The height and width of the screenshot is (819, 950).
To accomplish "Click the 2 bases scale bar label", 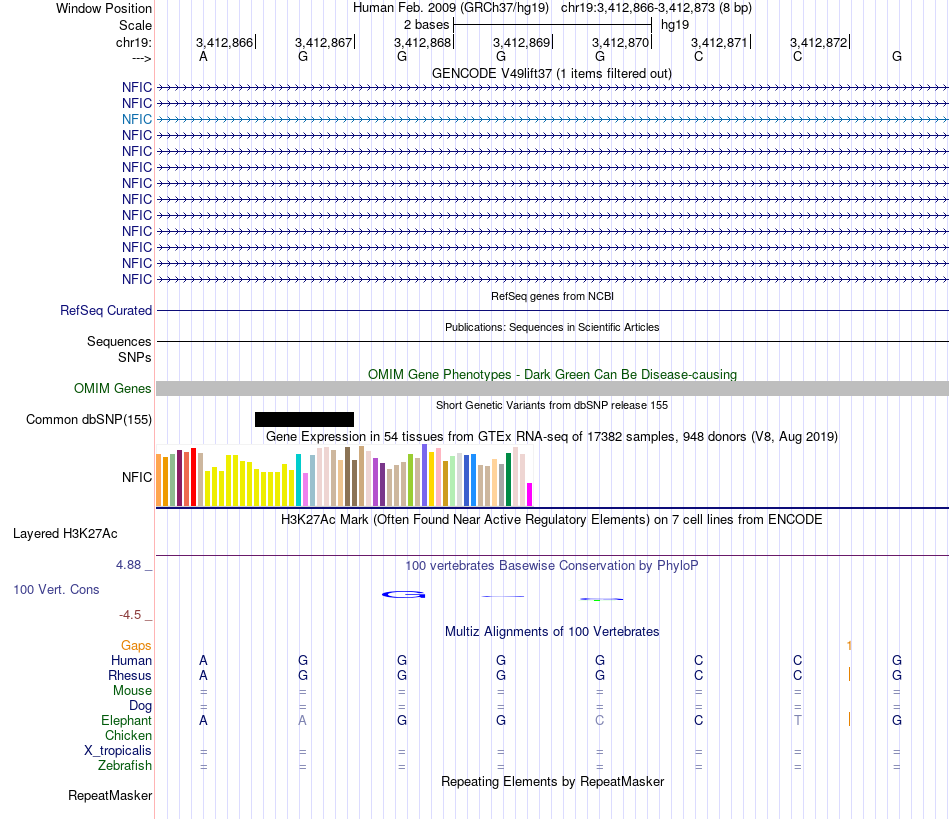I will (427, 25).
